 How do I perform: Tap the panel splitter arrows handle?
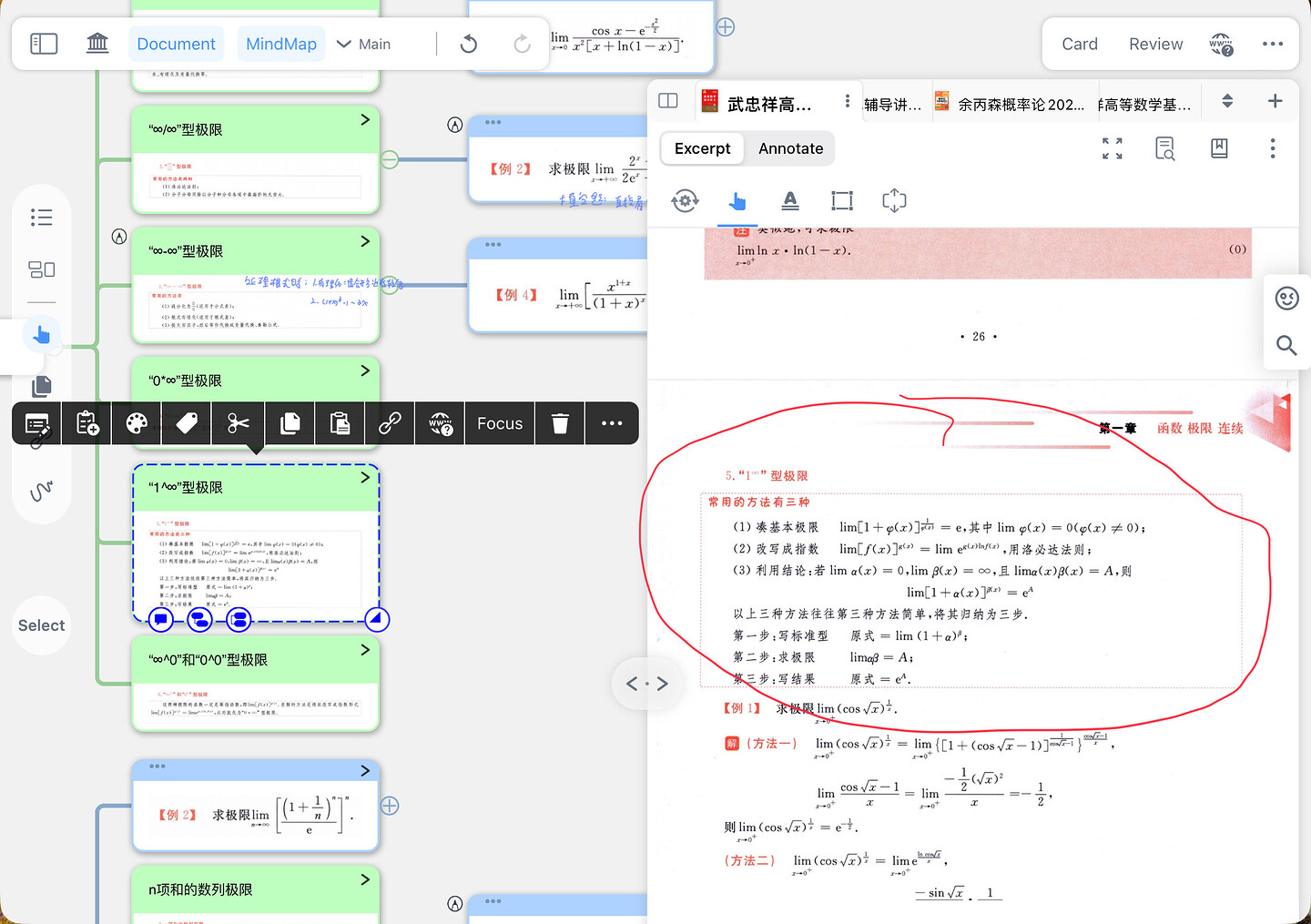[647, 683]
